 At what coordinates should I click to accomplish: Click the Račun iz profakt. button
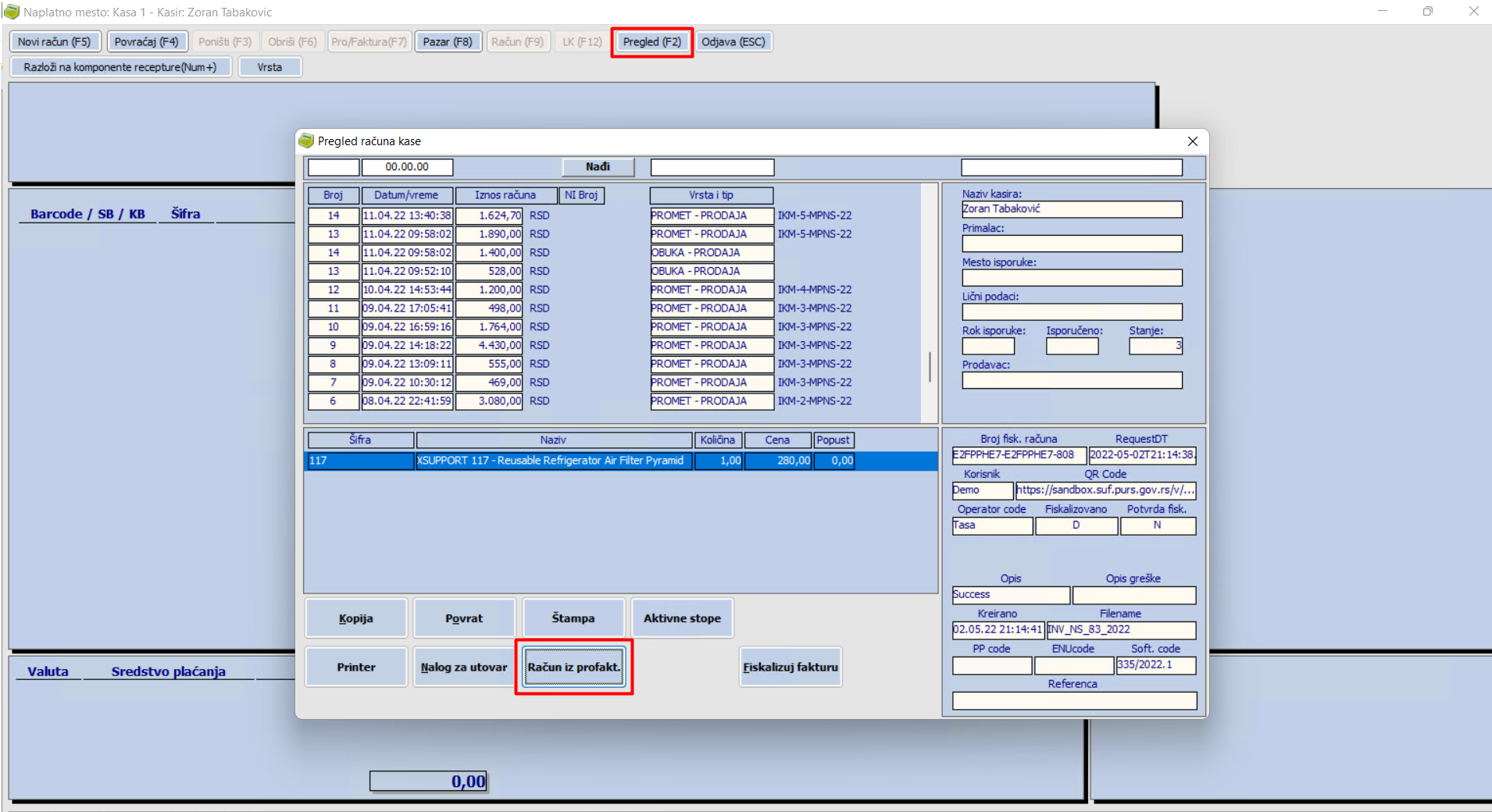point(573,667)
